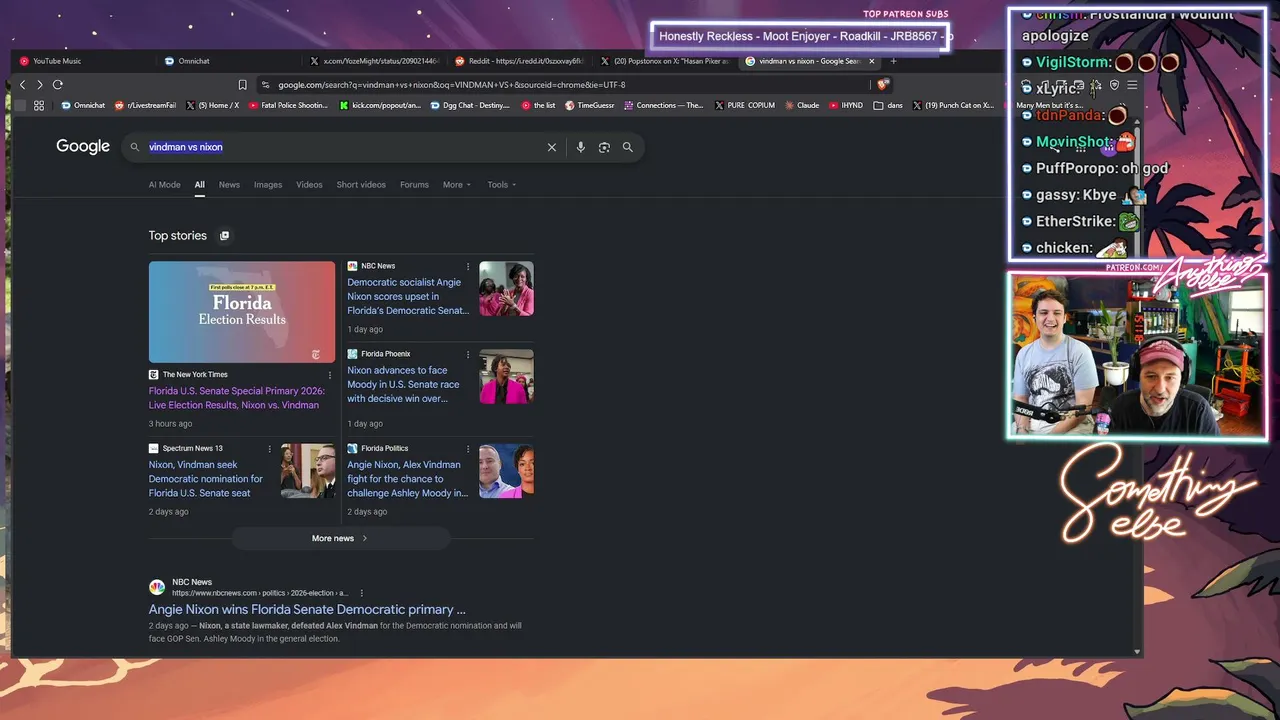The height and width of the screenshot is (720, 1280).
Task: Go back using the browser back arrow
Action: point(22,85)
